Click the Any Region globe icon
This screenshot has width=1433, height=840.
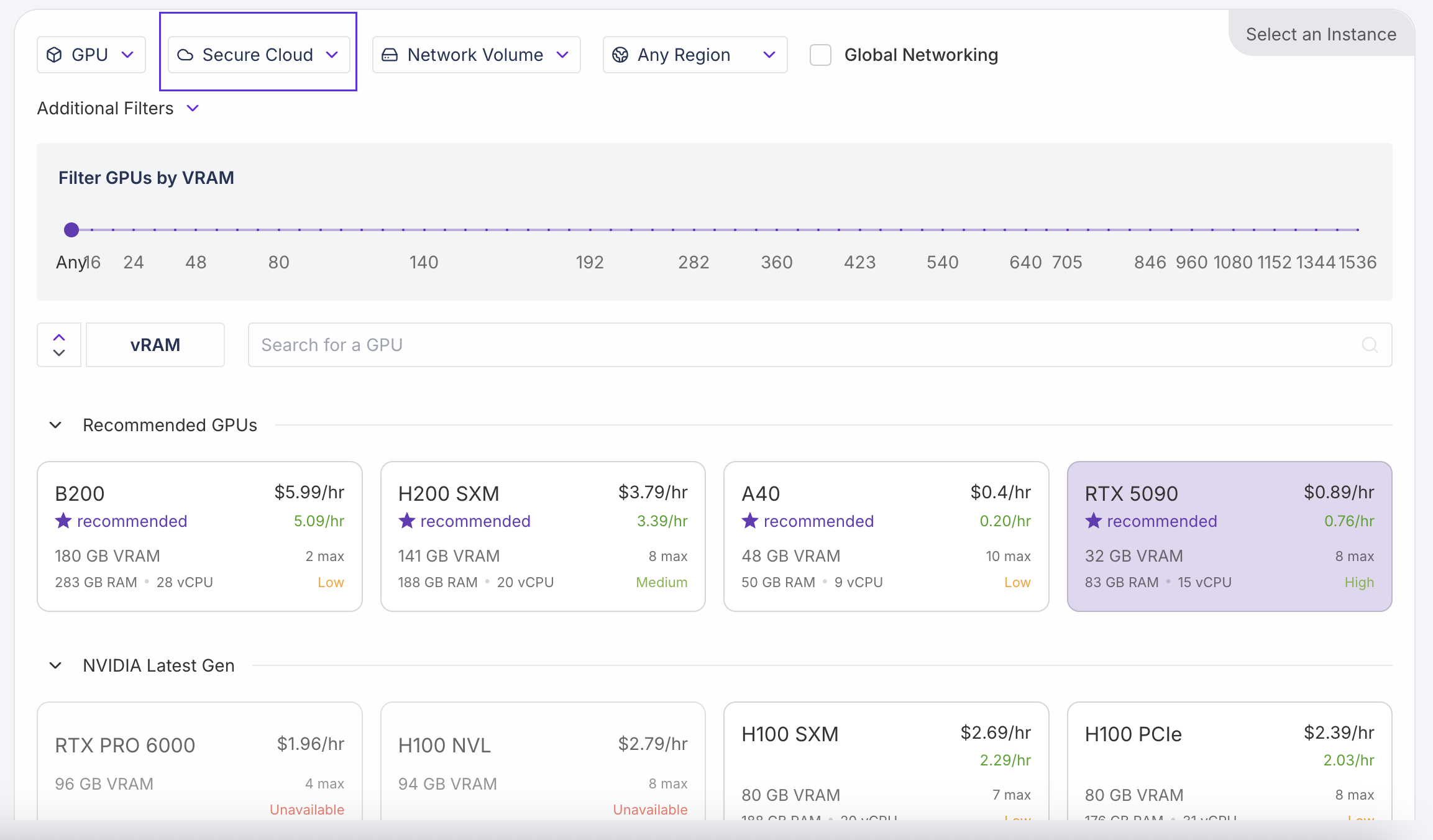pyautogui.click(x=620, y=55)
